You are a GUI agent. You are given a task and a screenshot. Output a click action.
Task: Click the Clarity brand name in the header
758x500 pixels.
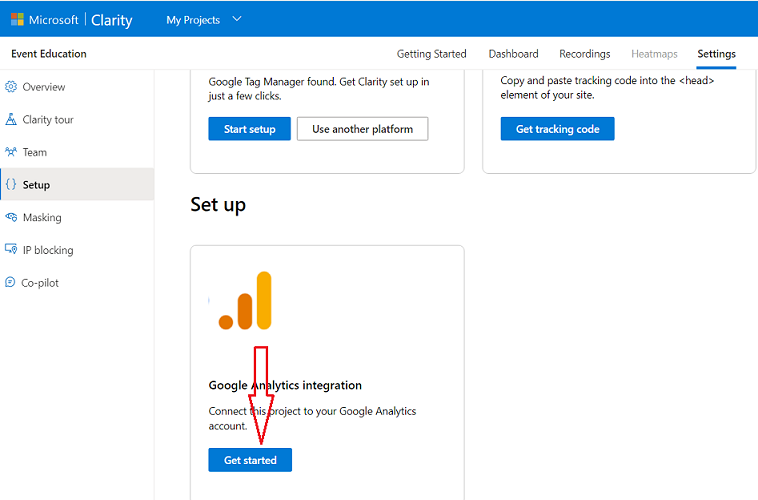pos(112,20)
